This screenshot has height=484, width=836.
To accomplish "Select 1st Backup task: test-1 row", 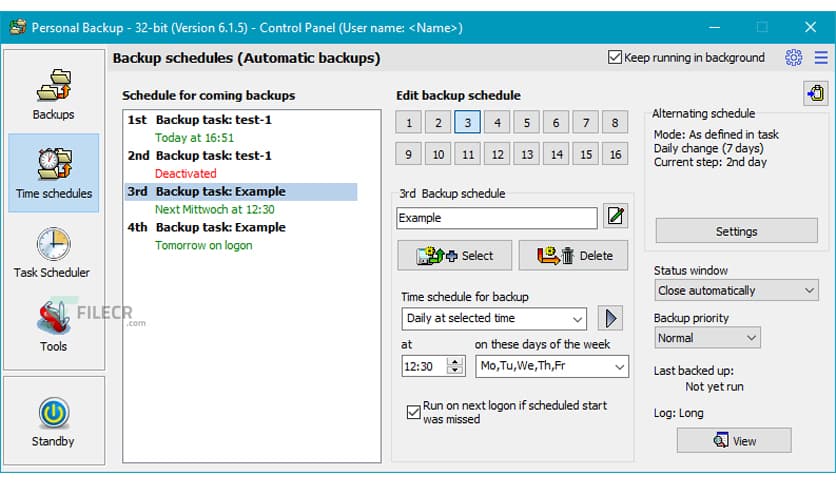I will (241, 119).
